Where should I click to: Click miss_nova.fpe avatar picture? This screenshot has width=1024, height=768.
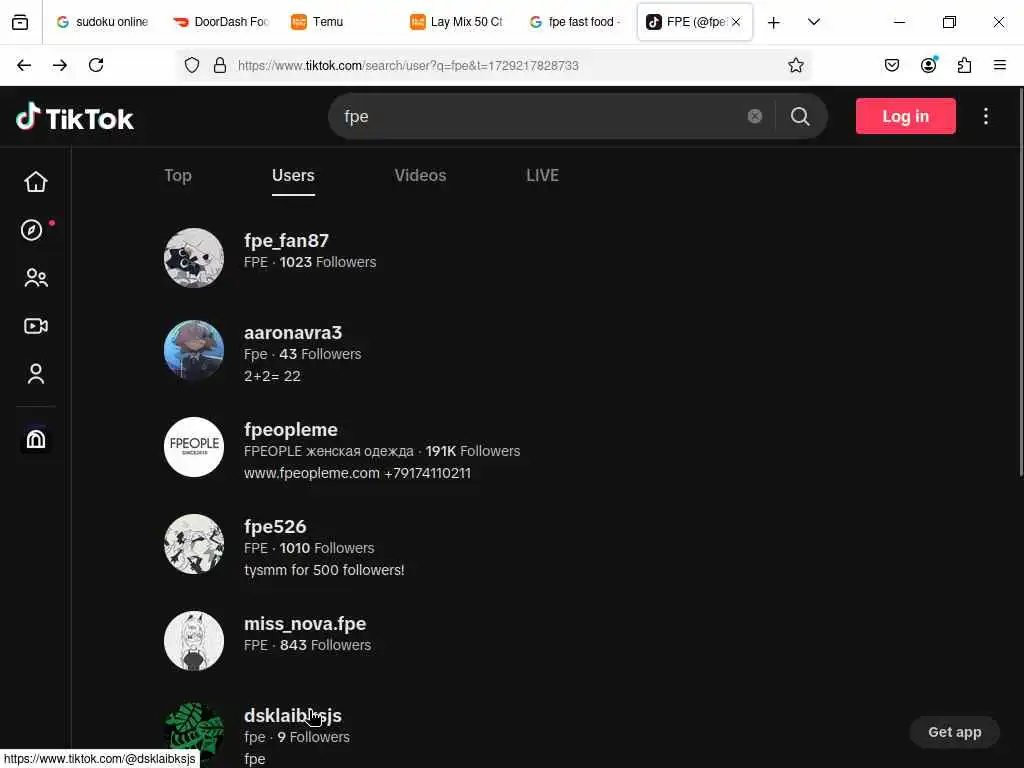(x=194, y=641)
